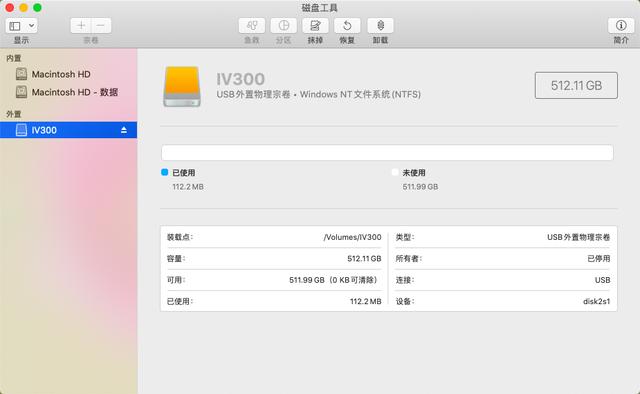Click the white 未使用 legend swatch
Image resolution: width=640 pixels, height=394 pixels.
point(395,172)
